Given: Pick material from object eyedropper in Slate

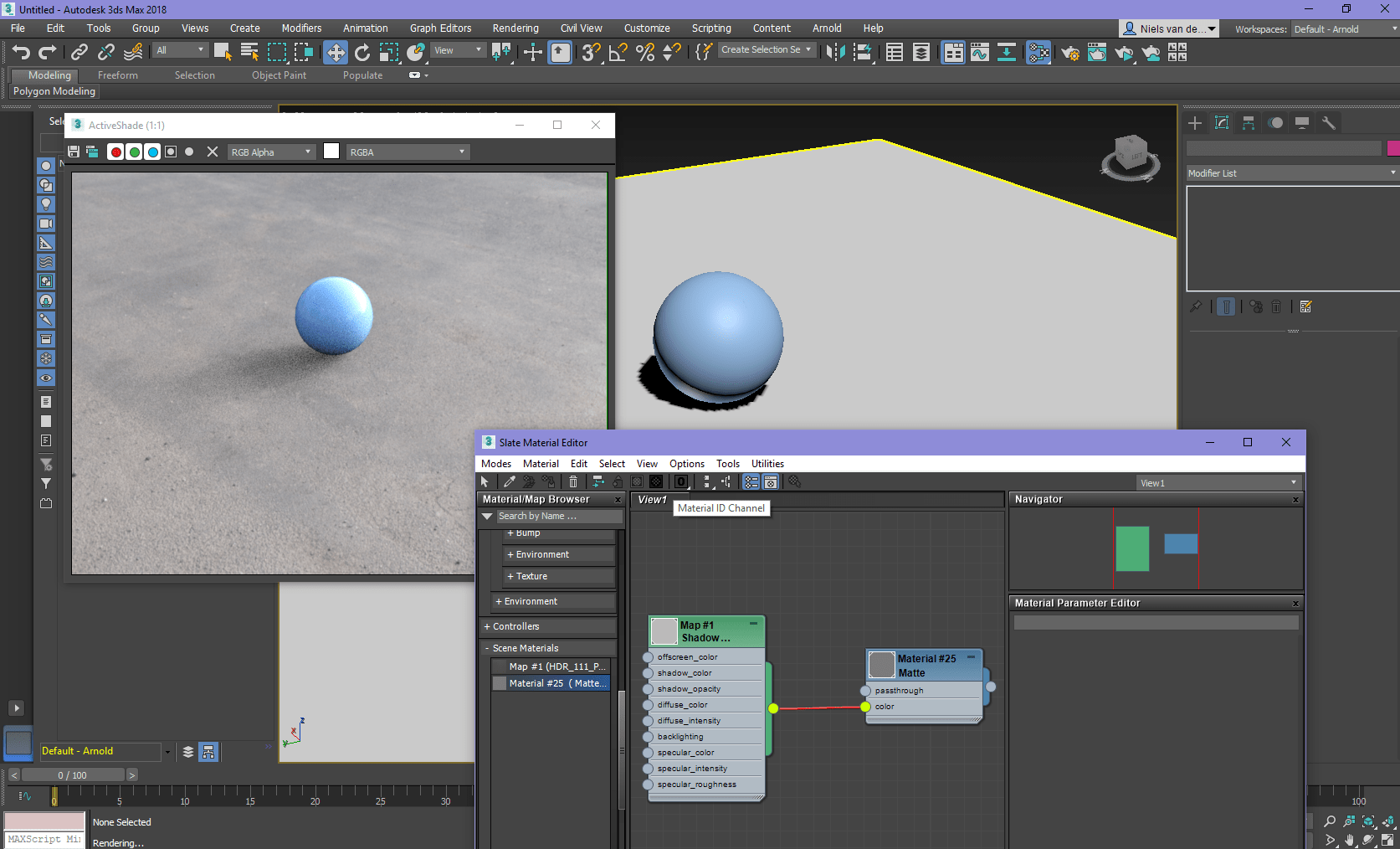Looking at the screenshot, I should 509,481.
